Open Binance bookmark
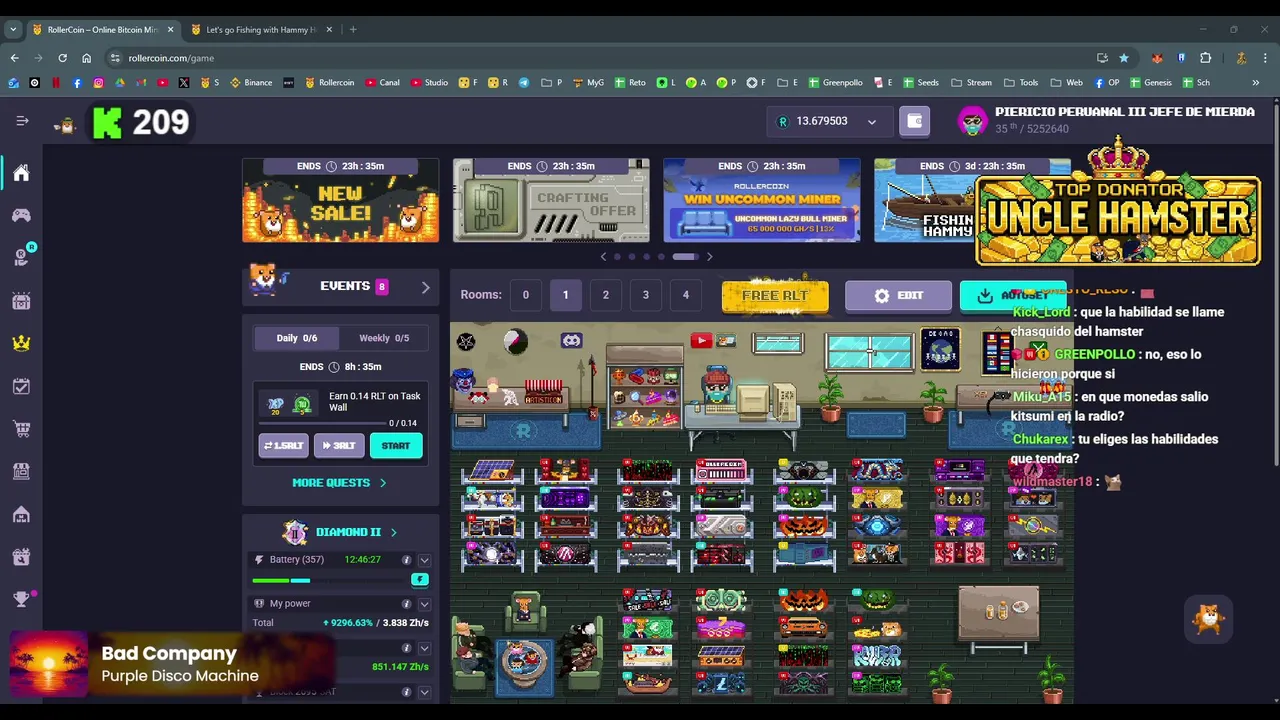Screen dimensions: 1280x720 (251, 83)
